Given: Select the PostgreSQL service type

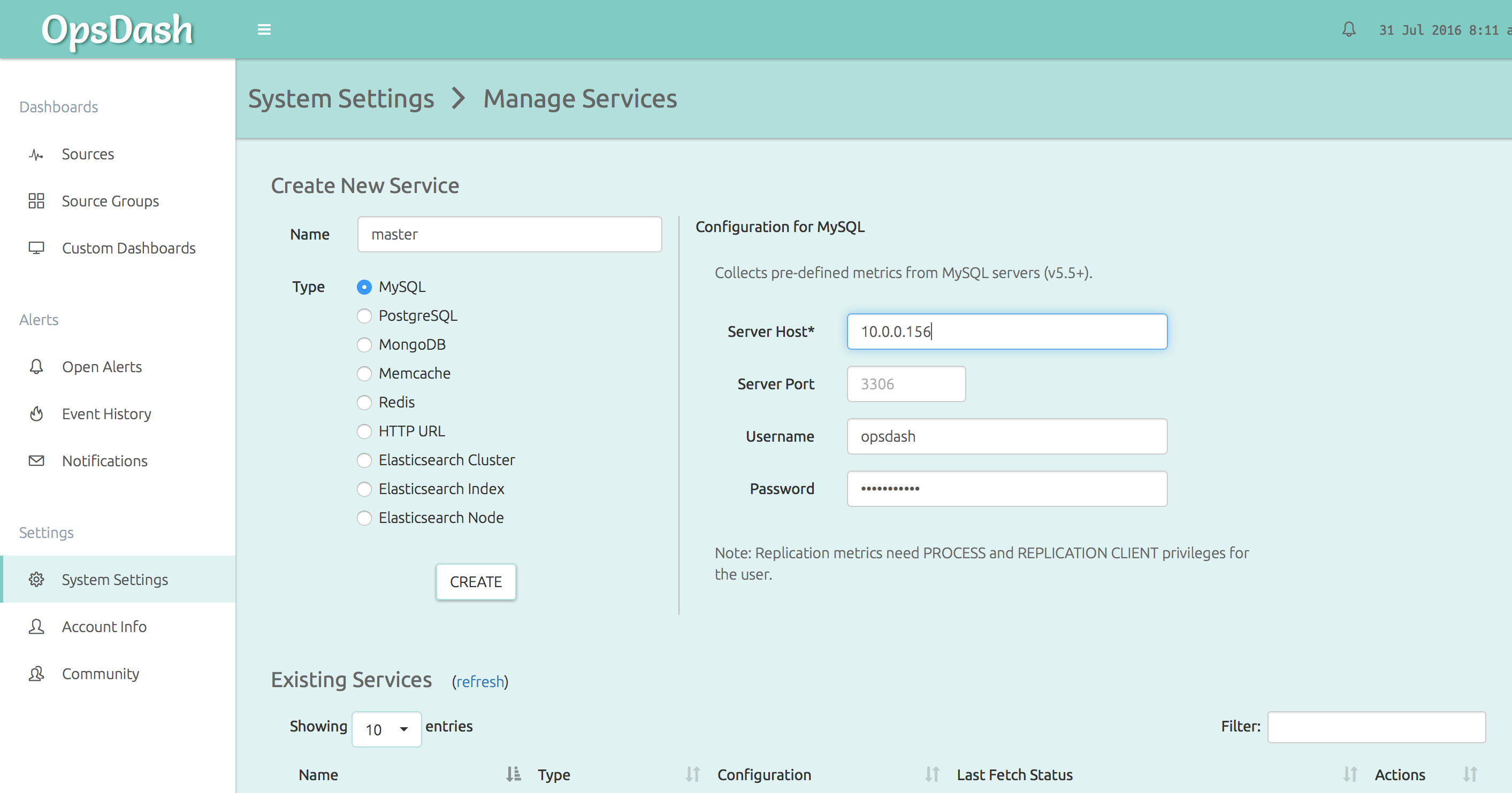Looking at the screenshot, I should [364, 316].
